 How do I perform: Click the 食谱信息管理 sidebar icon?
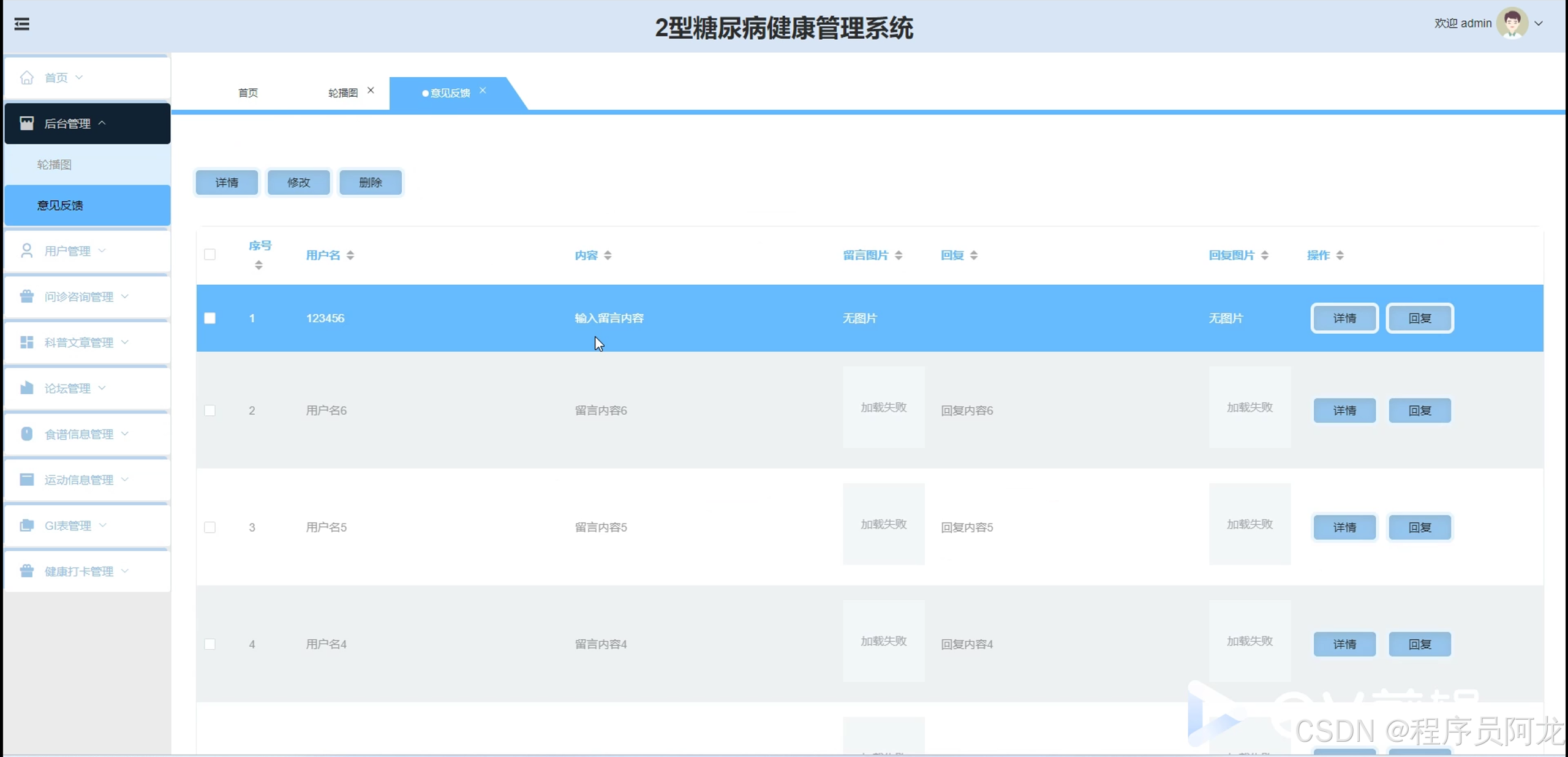click(x=26, y=434)
